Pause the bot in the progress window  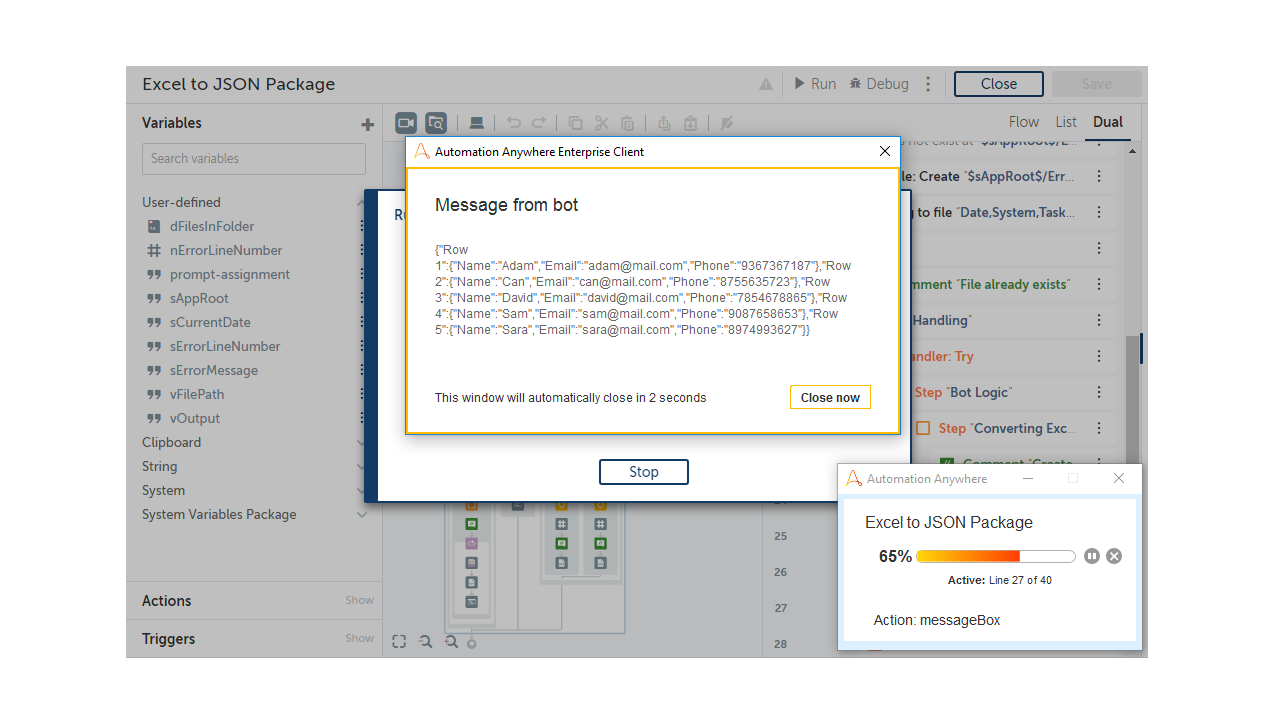[1092, 556]
